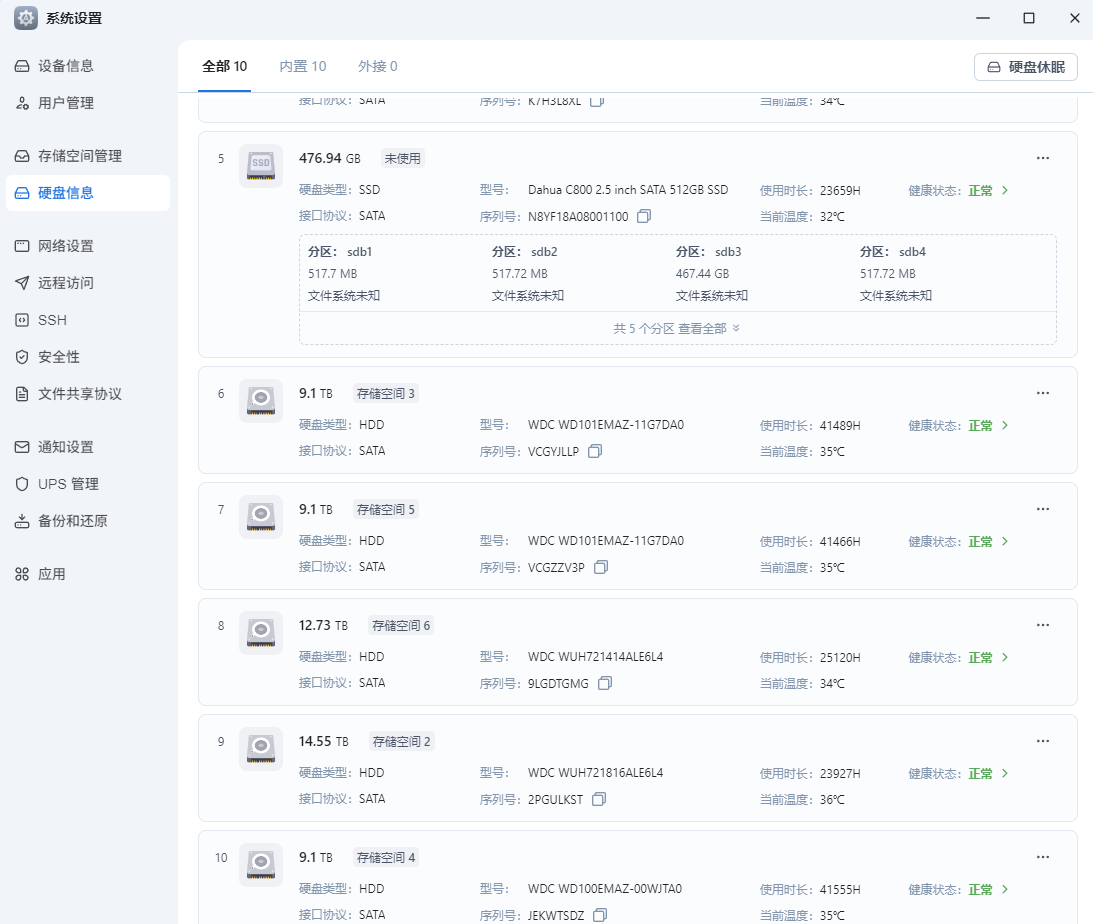Select partition sdb1 entry

(x=344, y=274)
